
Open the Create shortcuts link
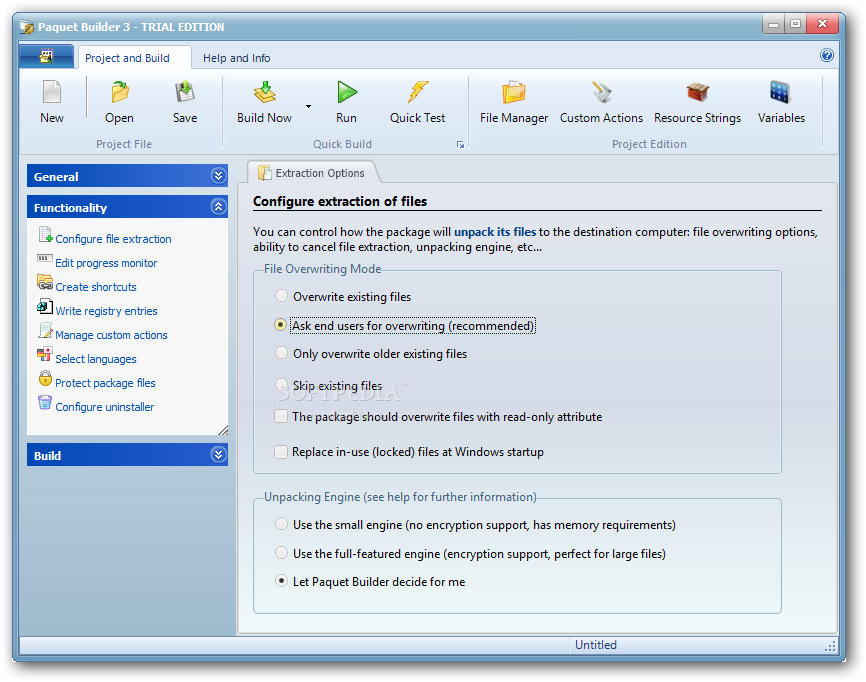click(96, 287)
